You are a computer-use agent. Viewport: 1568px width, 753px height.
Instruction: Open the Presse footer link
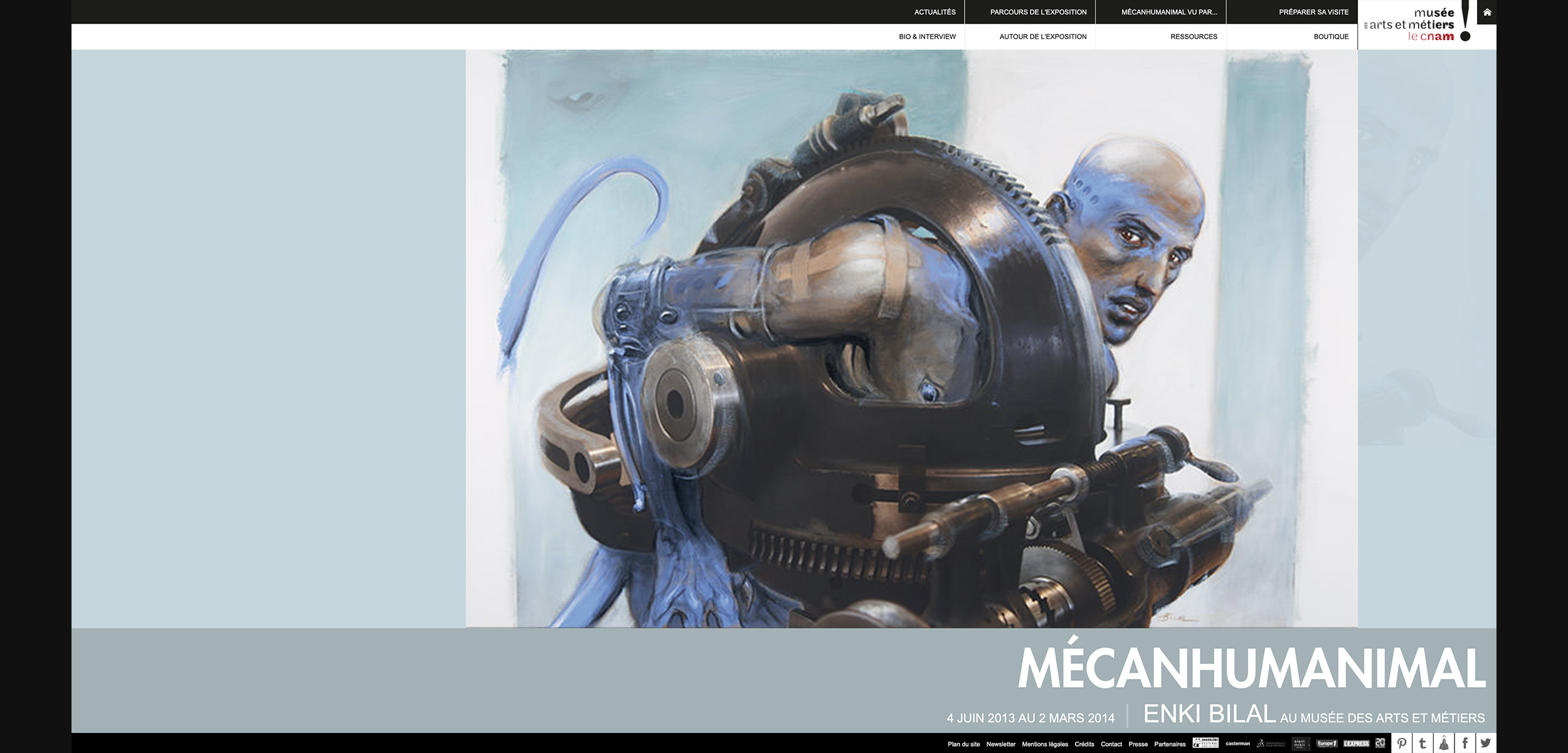pos(1138,744)
